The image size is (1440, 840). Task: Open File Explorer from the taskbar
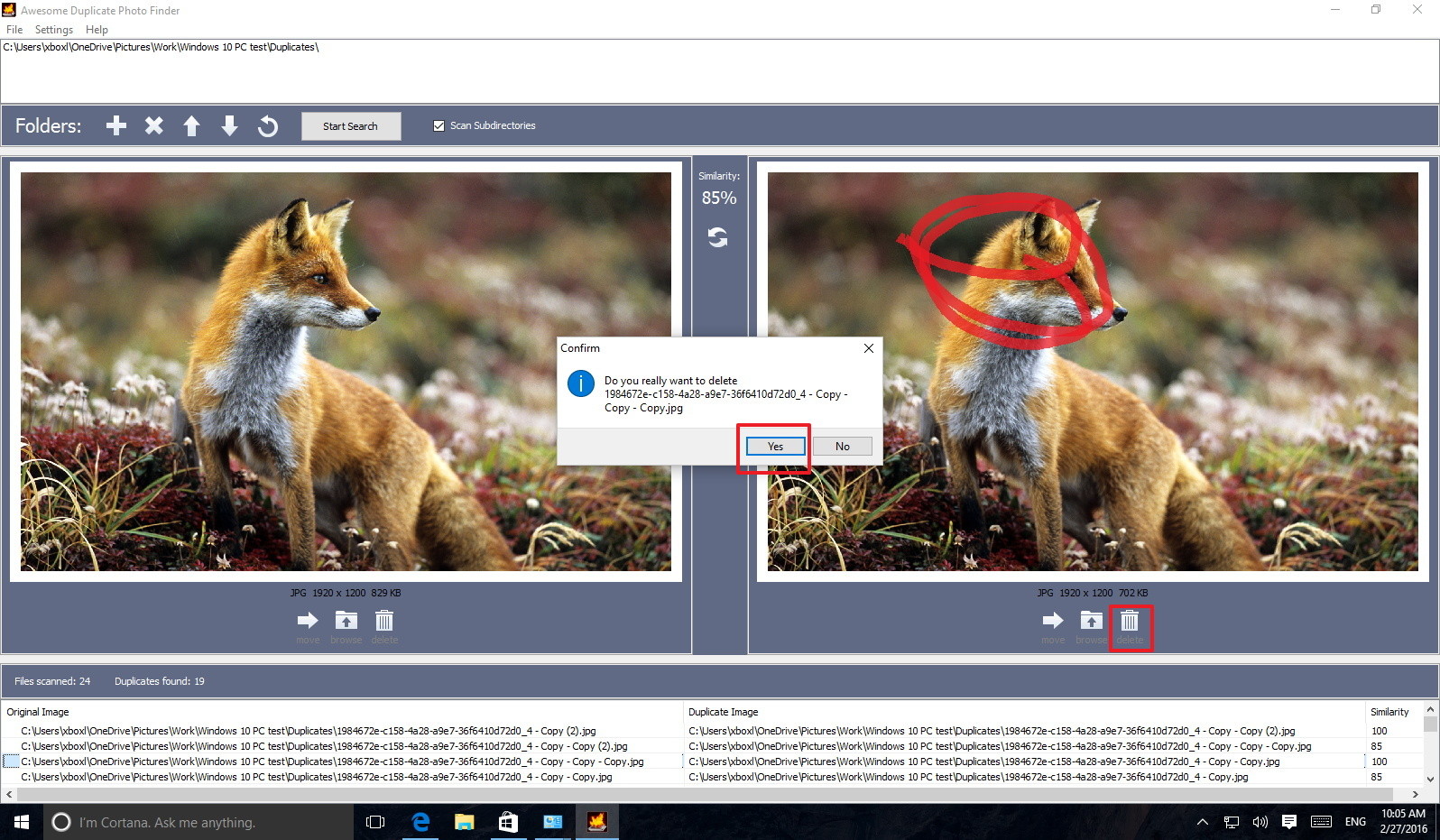pos(464,822)
